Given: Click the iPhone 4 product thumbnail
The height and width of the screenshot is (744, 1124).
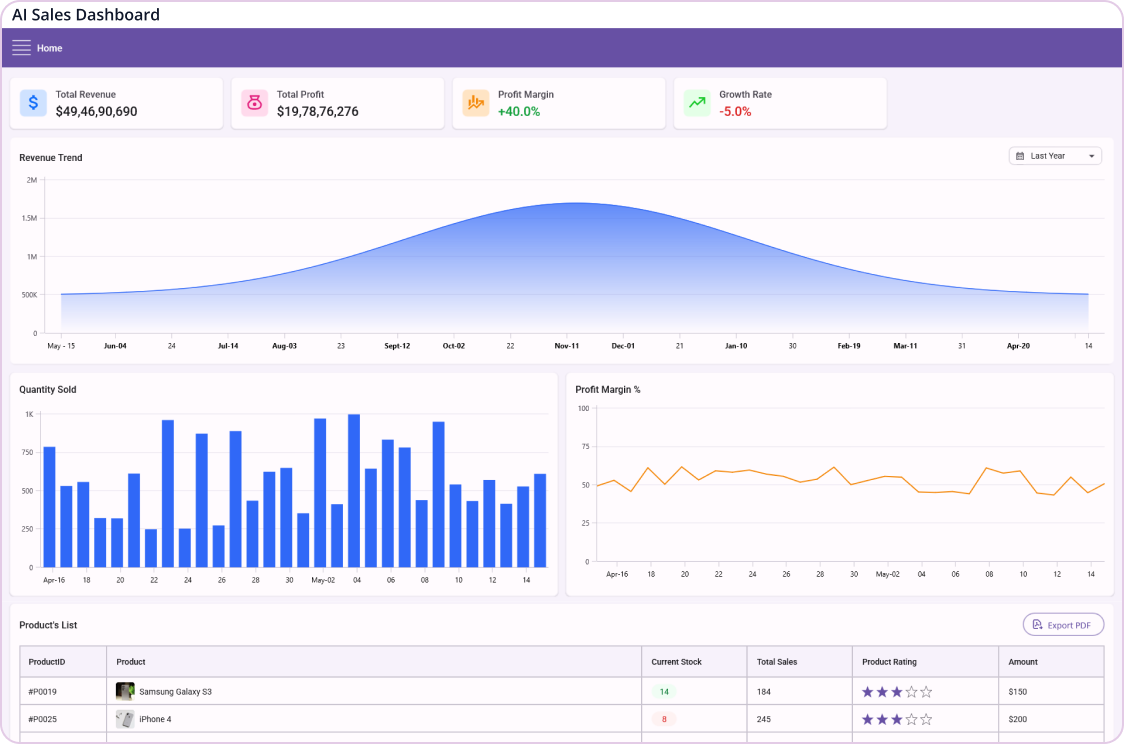Looking at the screenshot, I should [x=125, y=719].
